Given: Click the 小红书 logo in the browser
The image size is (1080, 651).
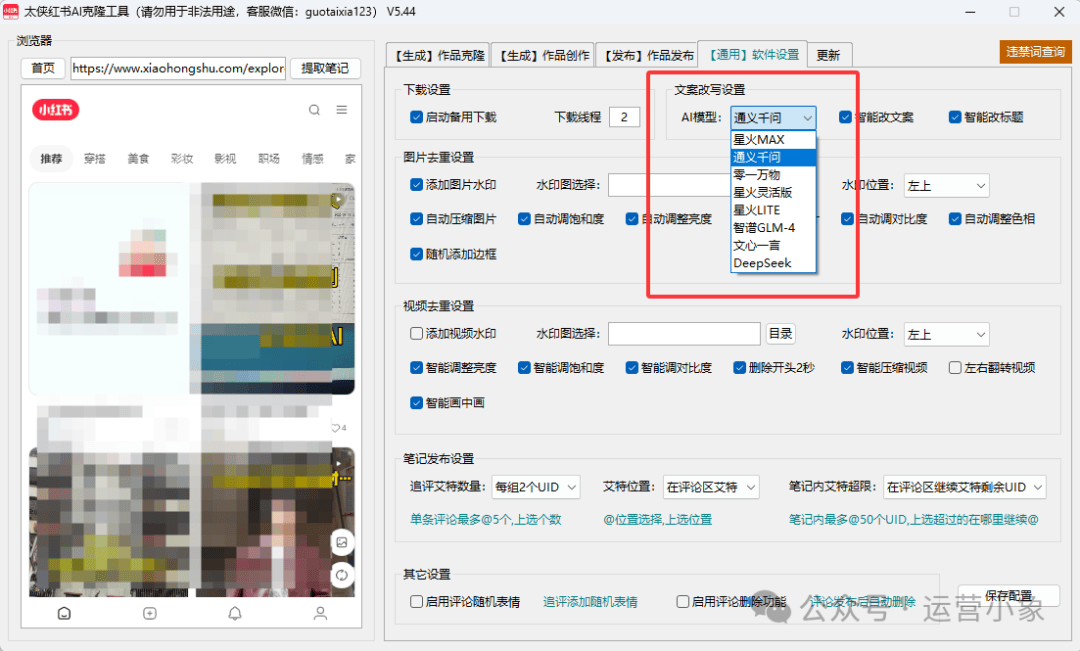Looking at the screenshot, I should [56, 110].
